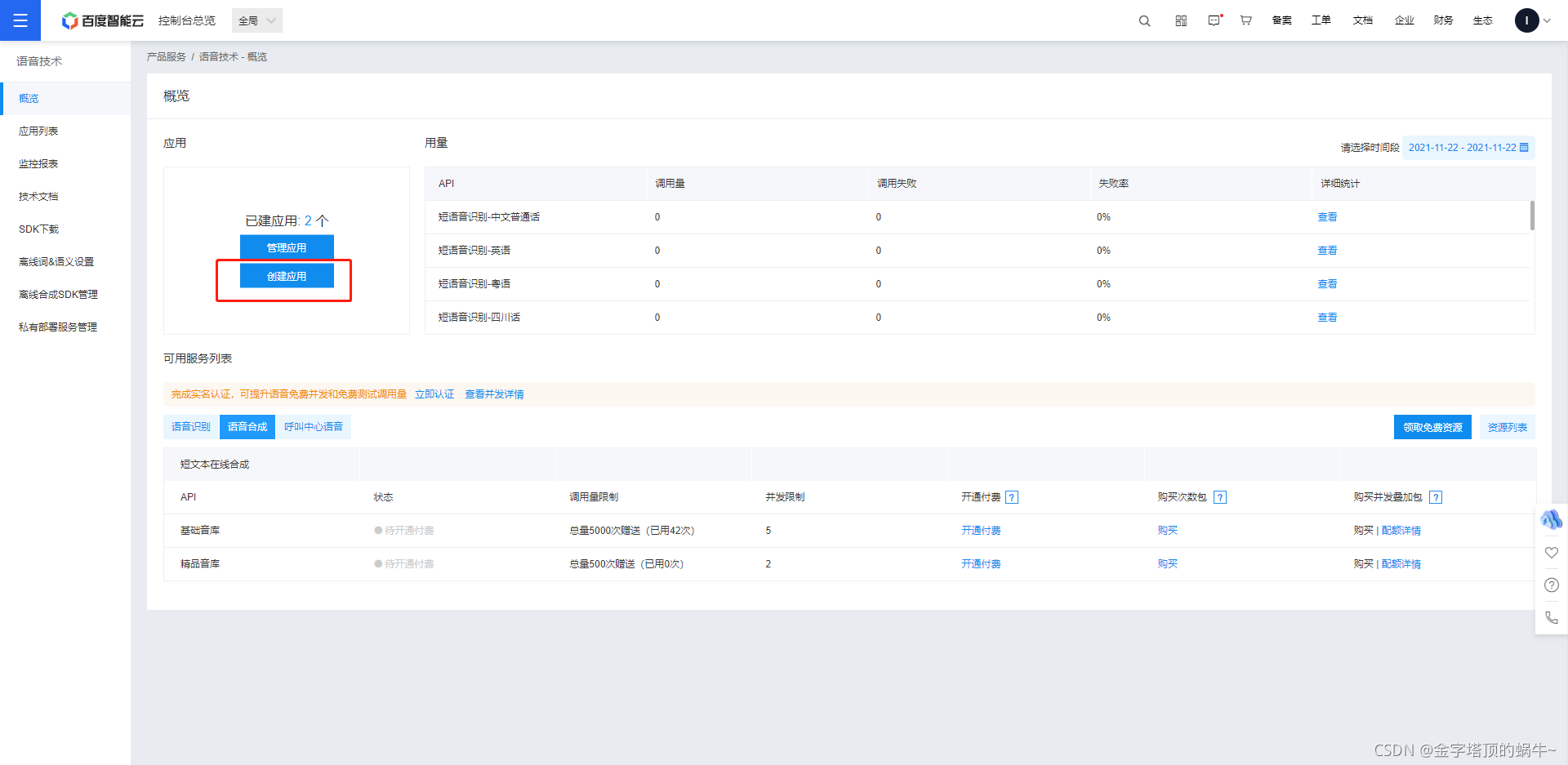1568x765 pixels.
Task: Select 概览 in the left sidebar
Action: 65,98
